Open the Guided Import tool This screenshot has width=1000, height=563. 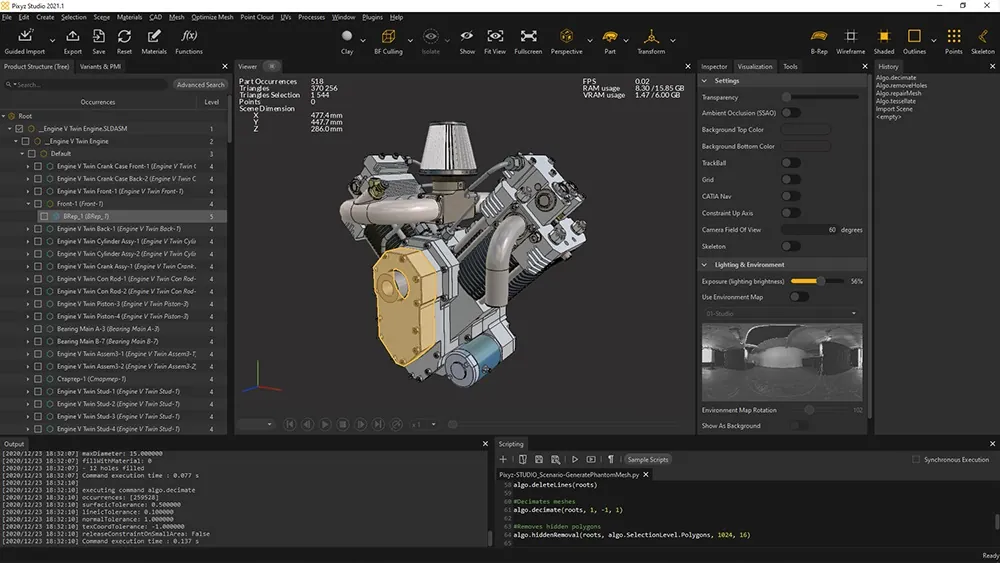point(25,41)
